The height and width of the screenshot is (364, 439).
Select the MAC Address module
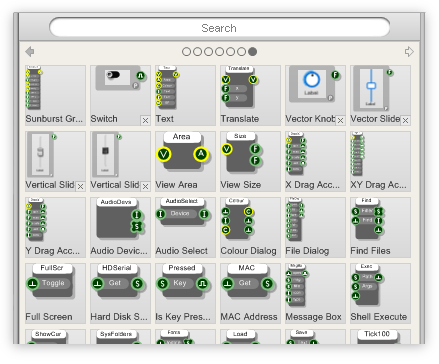pos(250,293)
